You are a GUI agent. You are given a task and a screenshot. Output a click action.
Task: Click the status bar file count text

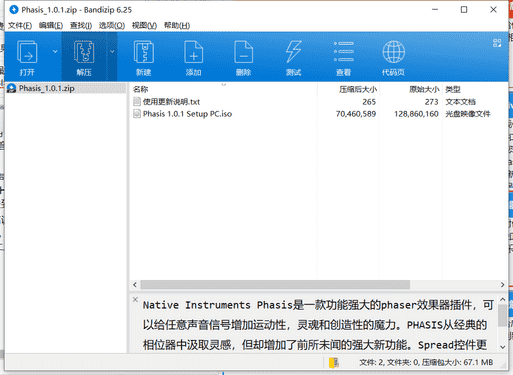(x=426, y=362)
